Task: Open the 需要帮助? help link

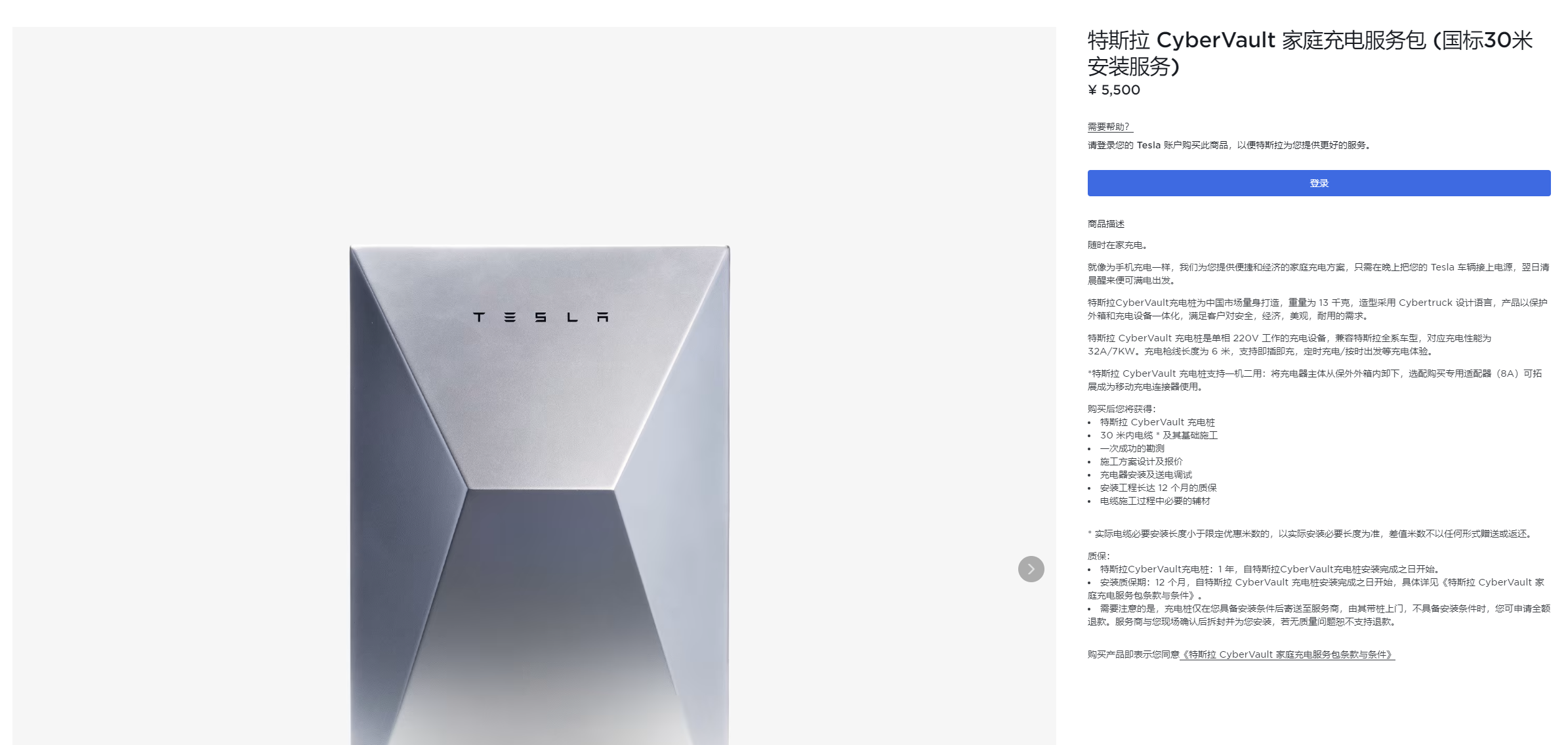Action: point(1109,127)
